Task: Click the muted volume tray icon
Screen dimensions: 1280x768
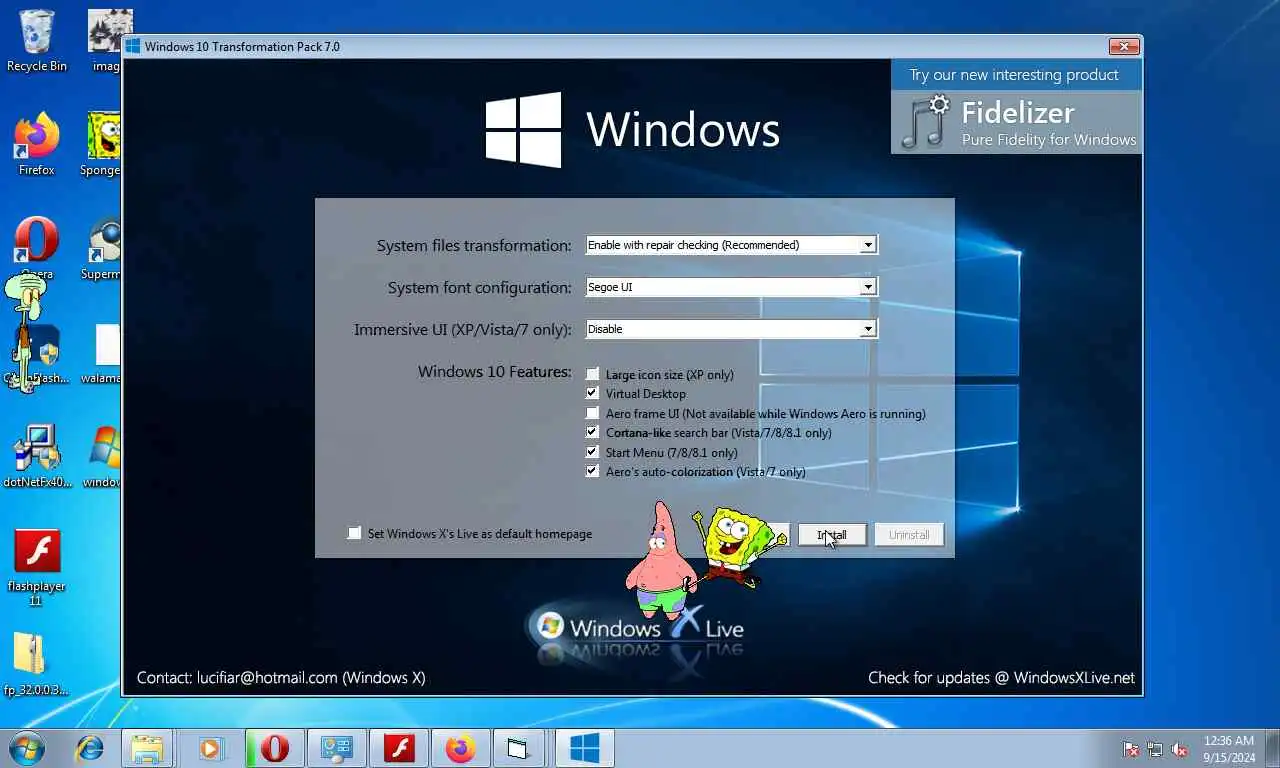Action: click(1179, 749)
